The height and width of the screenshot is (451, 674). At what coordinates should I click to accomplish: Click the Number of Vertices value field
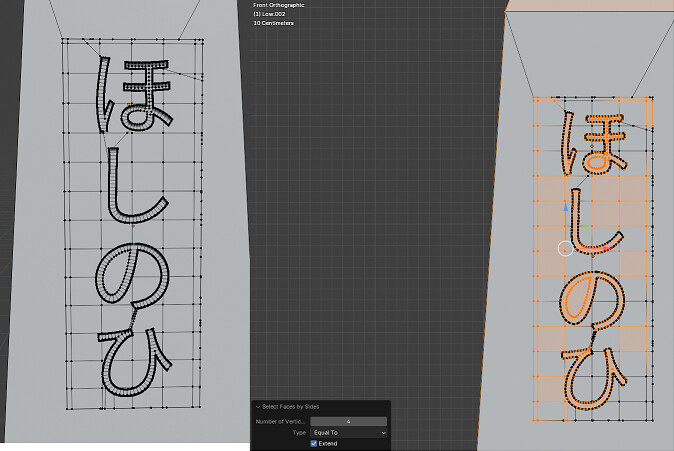[x=348, y=422]
